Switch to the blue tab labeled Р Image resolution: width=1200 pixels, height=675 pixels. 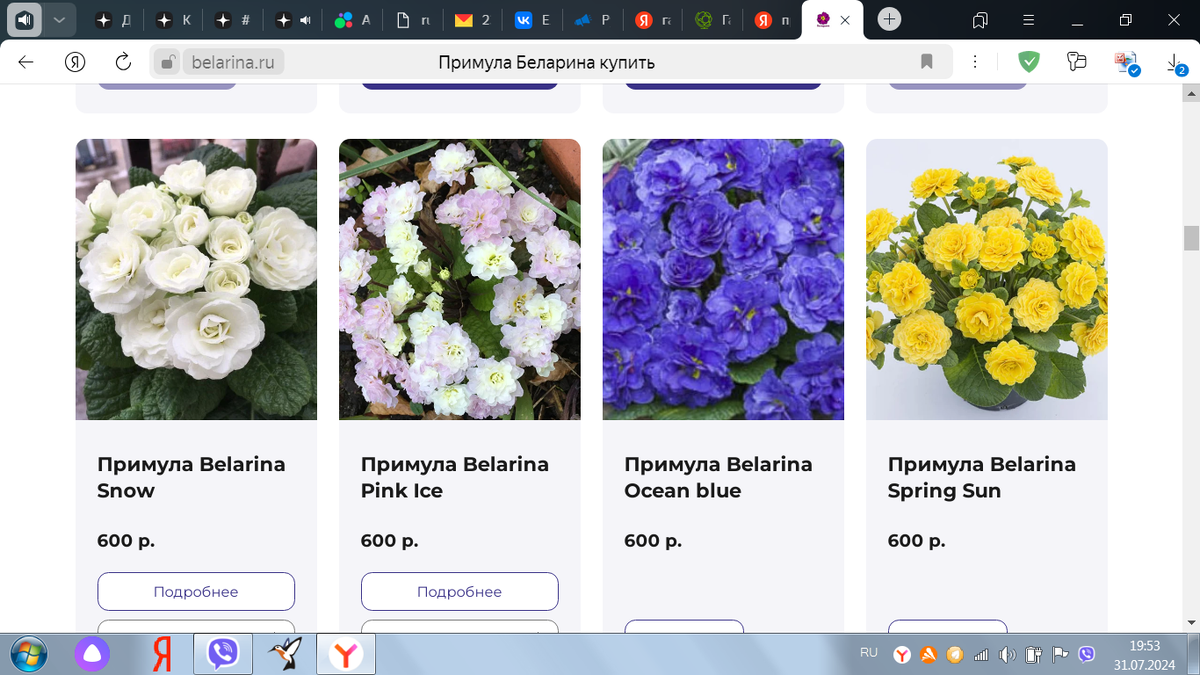coord(593,20)
